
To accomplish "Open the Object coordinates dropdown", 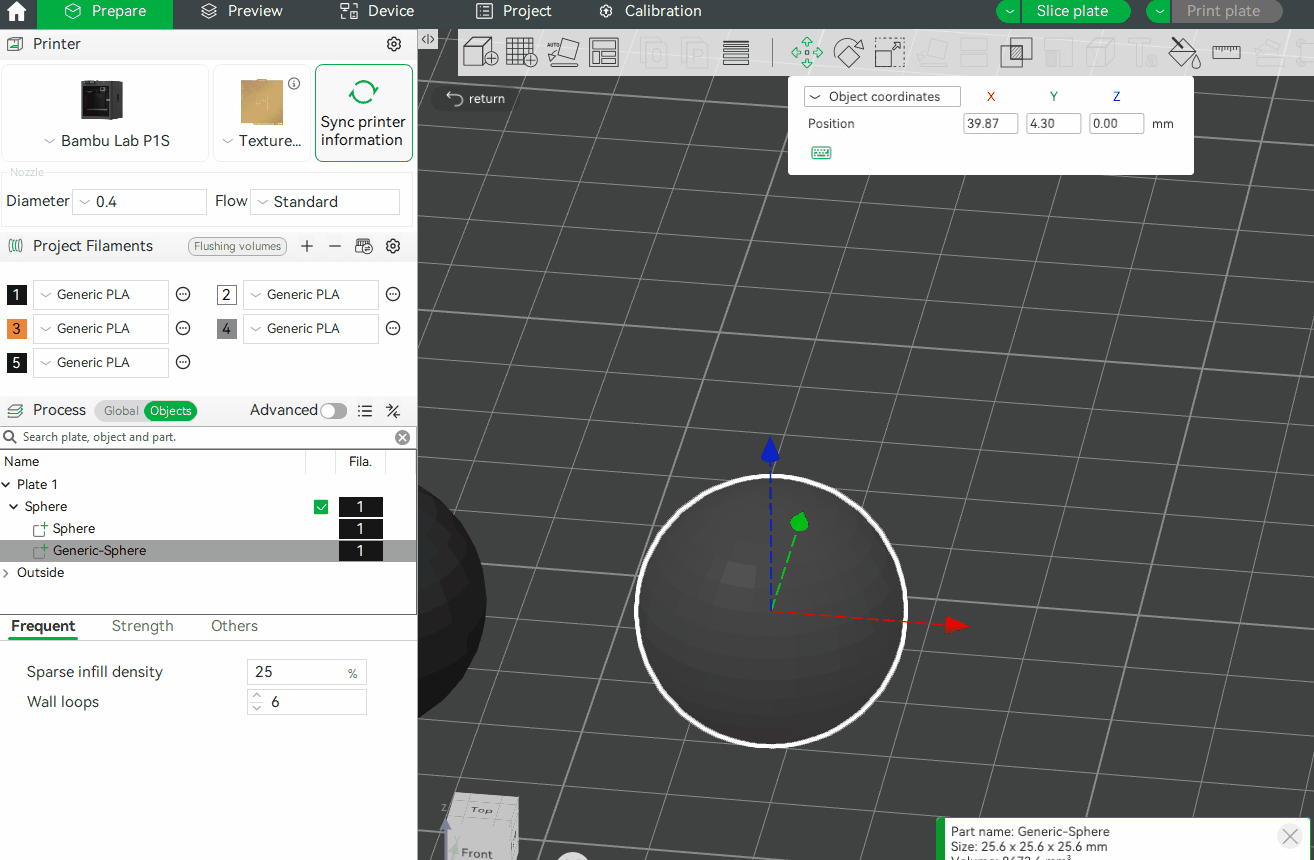I will pyautogui.click(x=882, y=97).
